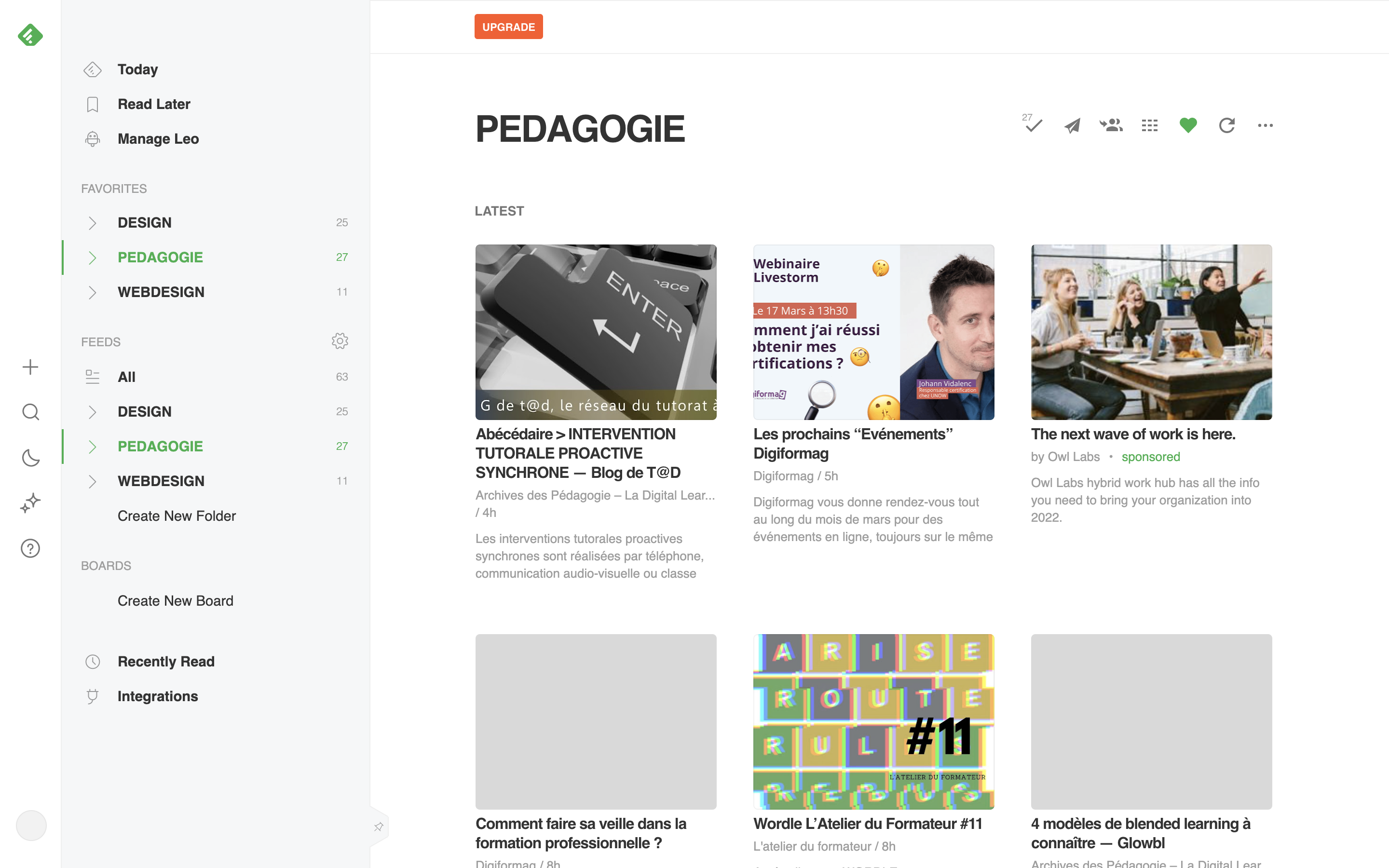1389x868 pixels.
Task: Toggle night mode moon icon
Action: [x=30, y=458]
